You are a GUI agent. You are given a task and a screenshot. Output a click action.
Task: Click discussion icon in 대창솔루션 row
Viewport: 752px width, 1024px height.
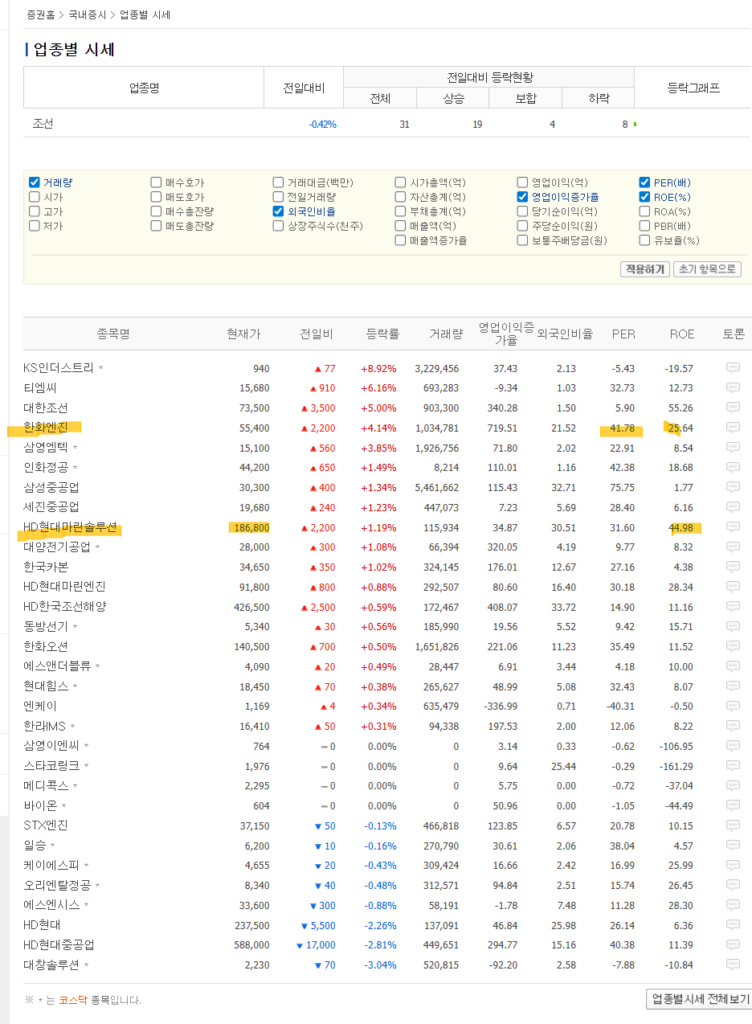point(732,964)
